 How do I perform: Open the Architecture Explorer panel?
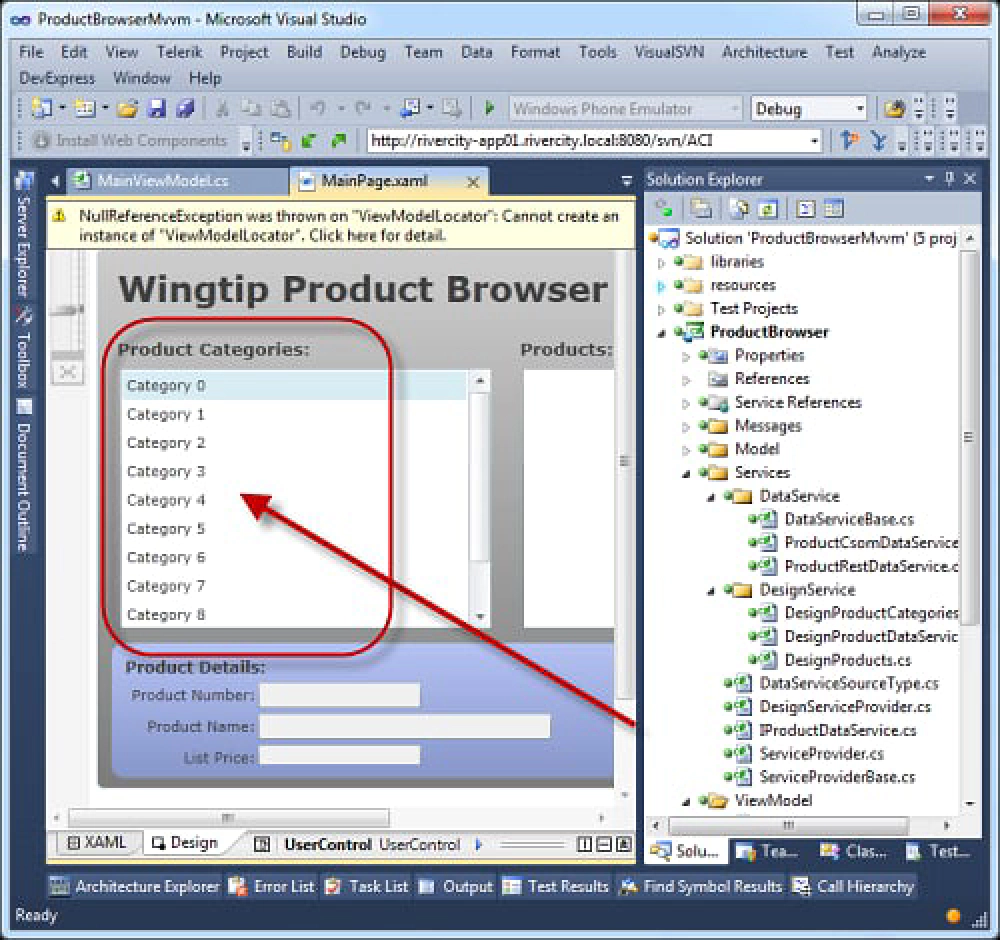[135, 886]
